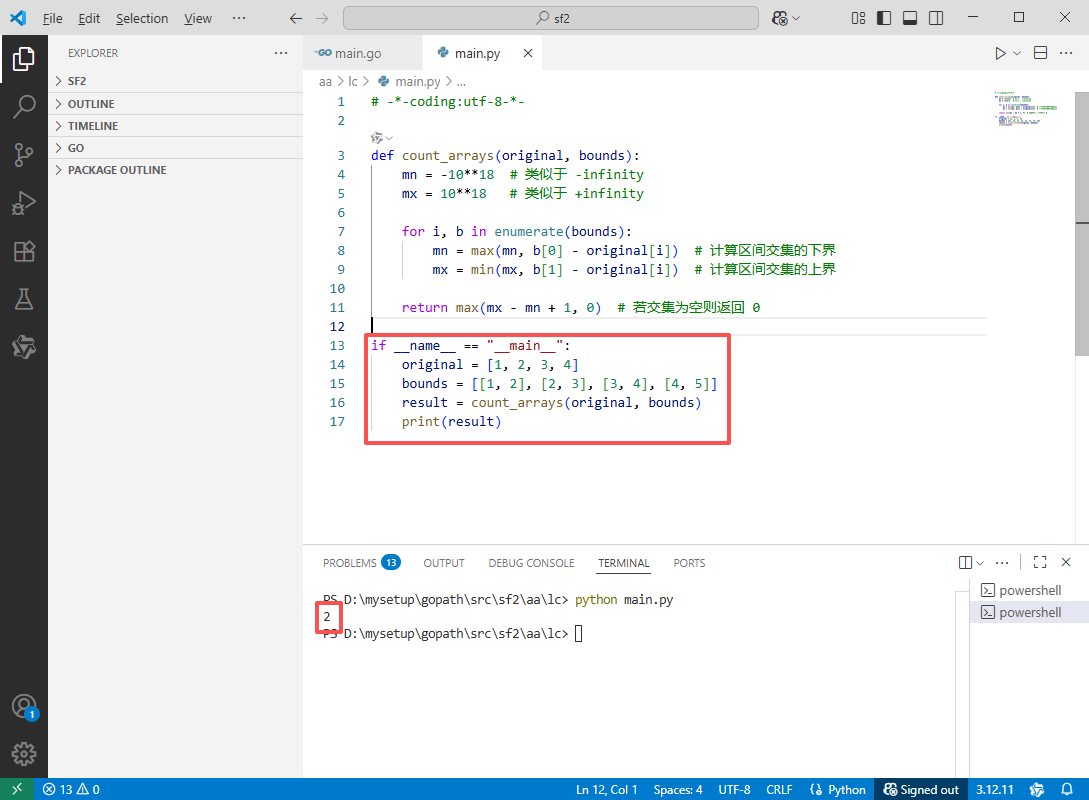Screen dimensions: 1089x800
Task: Close the terminal panel
Action: tap(1066, 562)
